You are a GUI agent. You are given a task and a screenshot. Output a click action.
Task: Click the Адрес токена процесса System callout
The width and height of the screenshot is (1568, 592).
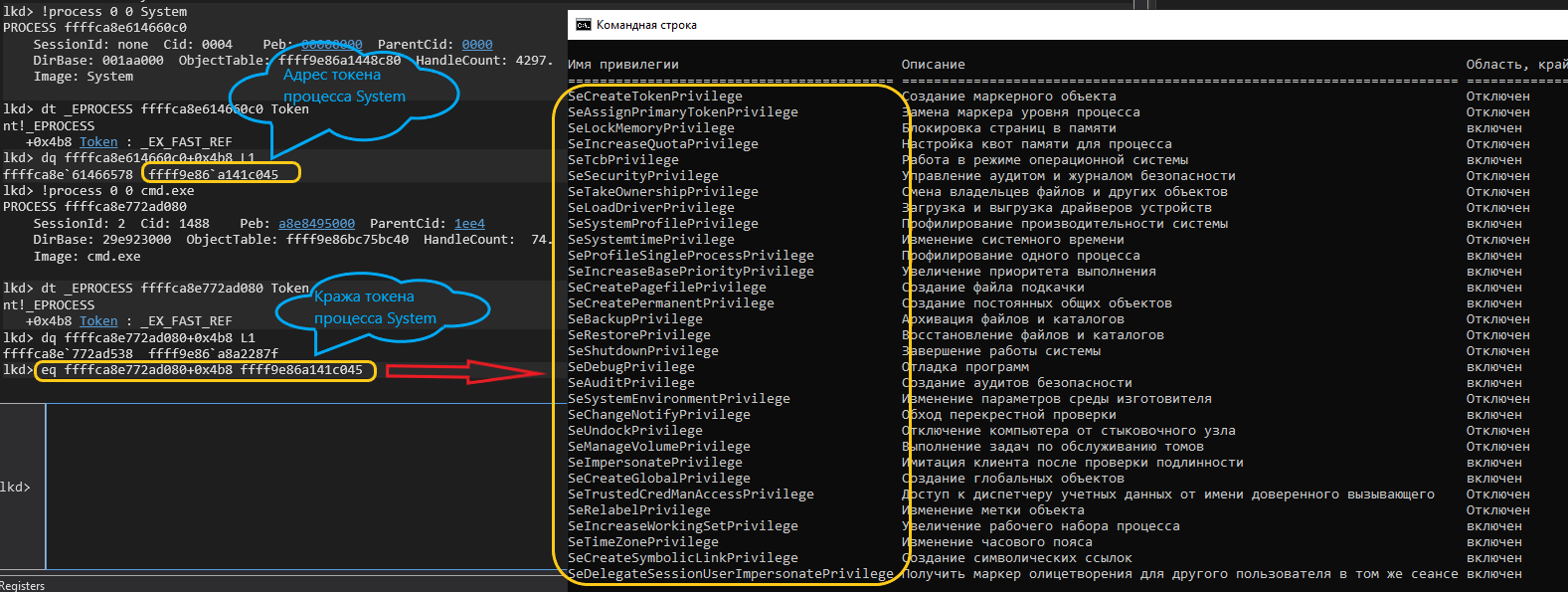click(x=344, y=87)
